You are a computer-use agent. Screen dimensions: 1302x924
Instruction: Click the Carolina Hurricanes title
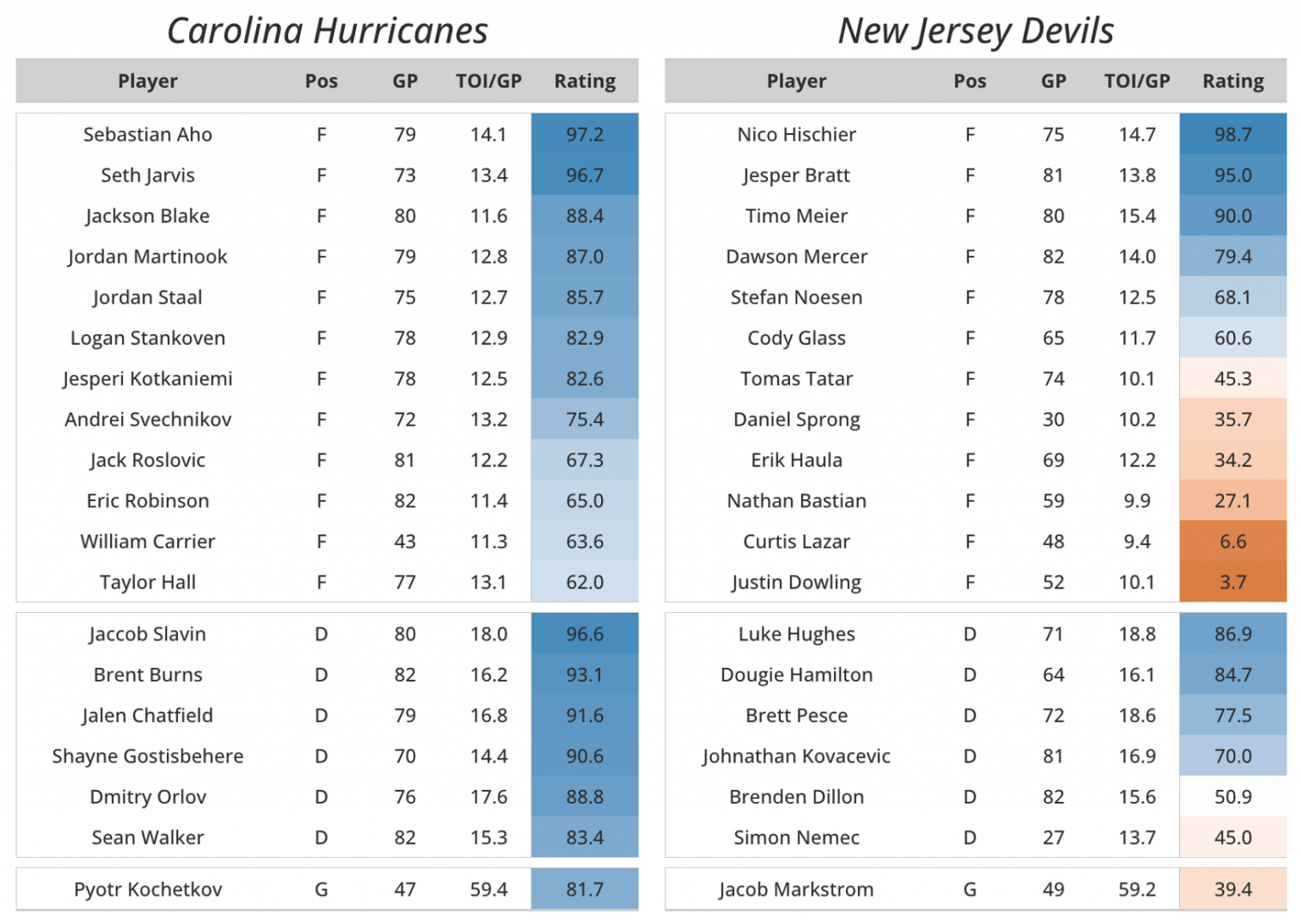coord(327,31)
